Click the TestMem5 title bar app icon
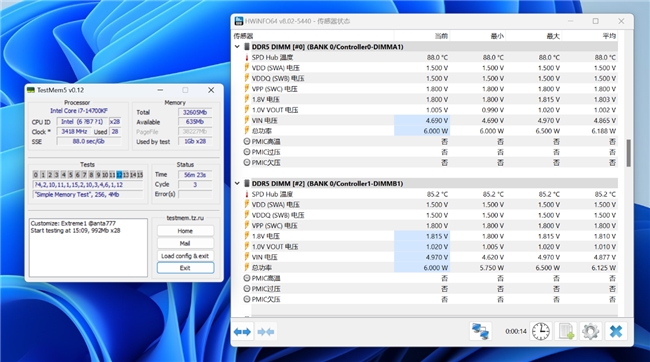Viewport: 650px width, 362px height. tap(31, 90)
